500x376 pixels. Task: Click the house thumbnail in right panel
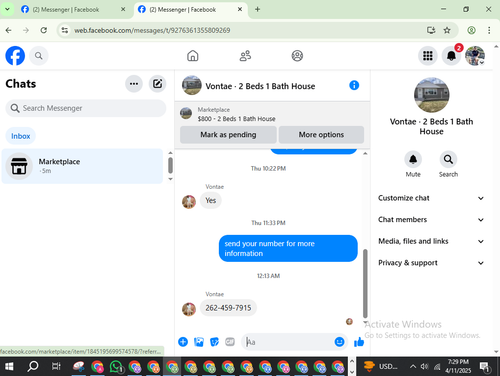pyautogui.click(x=432, y=95)
